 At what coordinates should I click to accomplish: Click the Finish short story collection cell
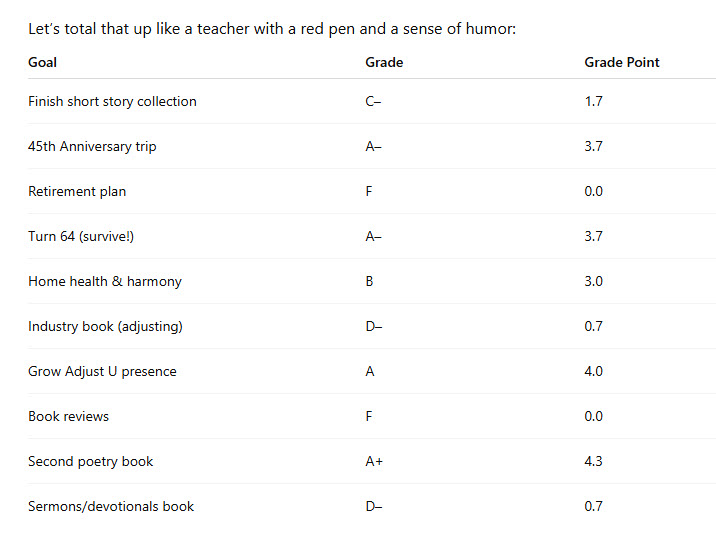tap(112, 101)
